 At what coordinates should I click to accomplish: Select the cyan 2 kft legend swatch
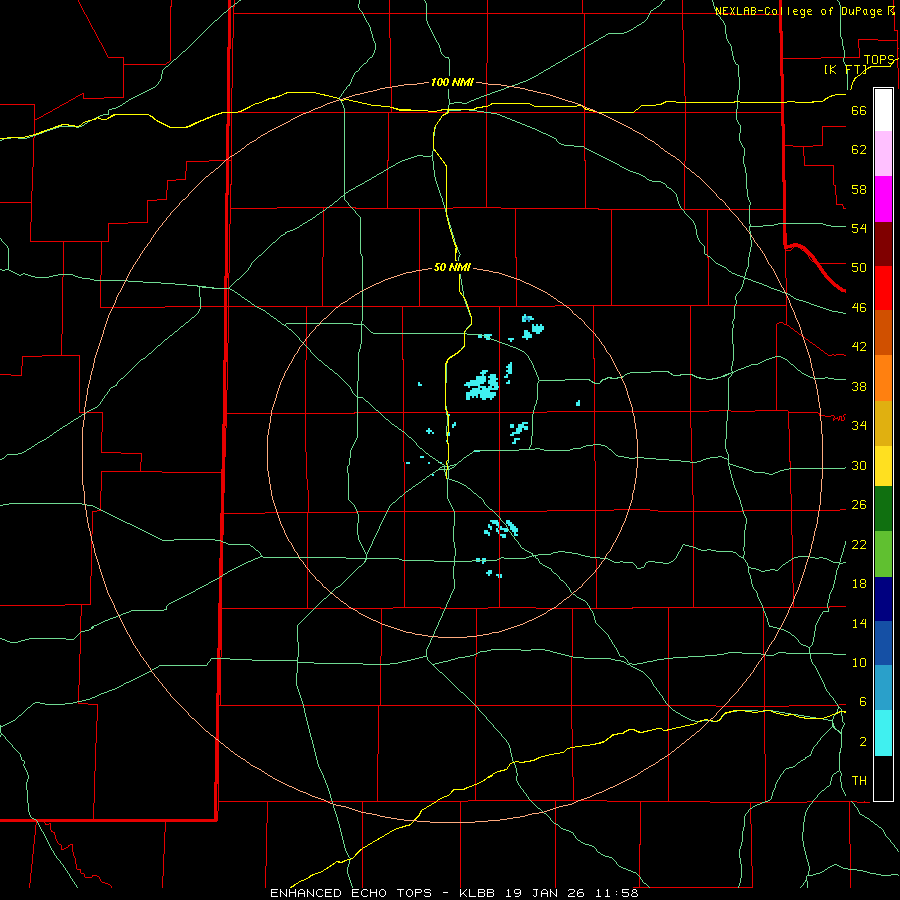pos(883,733)
